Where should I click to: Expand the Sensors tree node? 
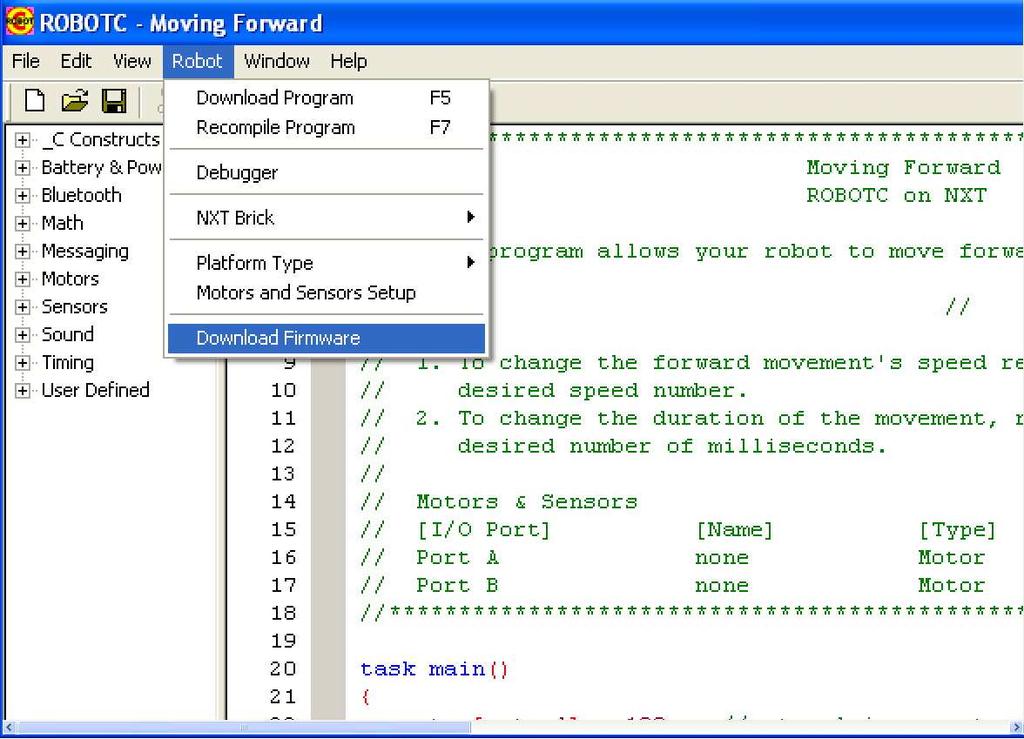pyautogui.click(x=22, y=307)
